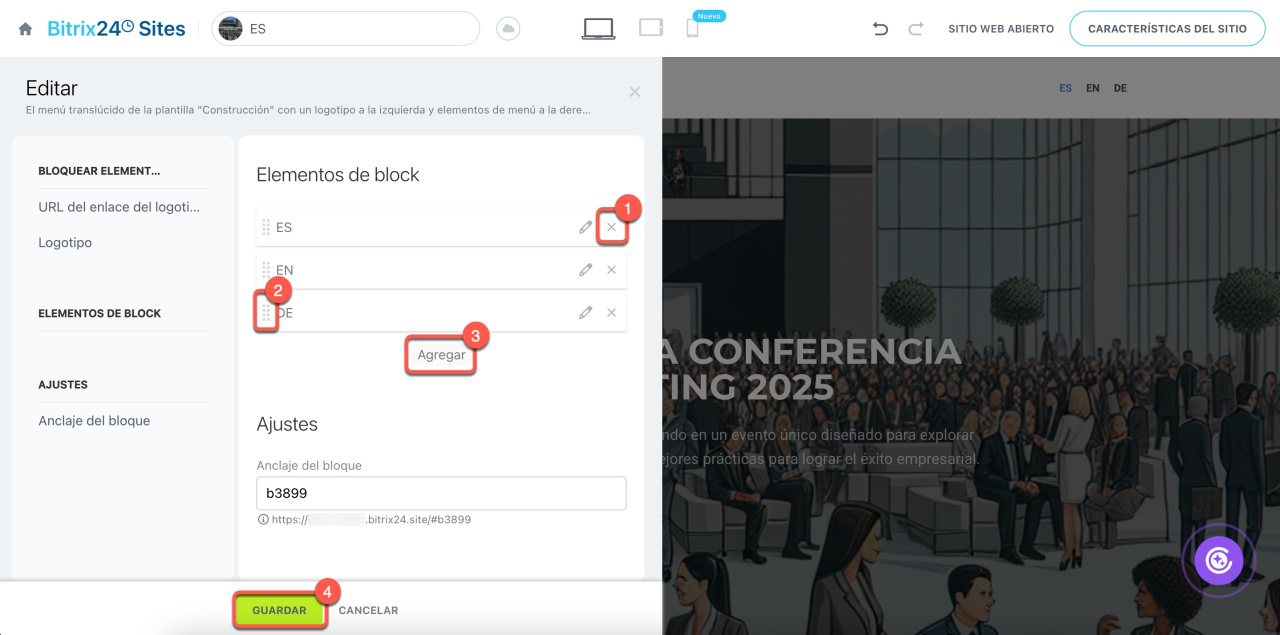The width and height of the screenshot is (1280, 635).
Task: Grab the EN item drag handle
Action: pyautogui.click(x=266, y=270)
